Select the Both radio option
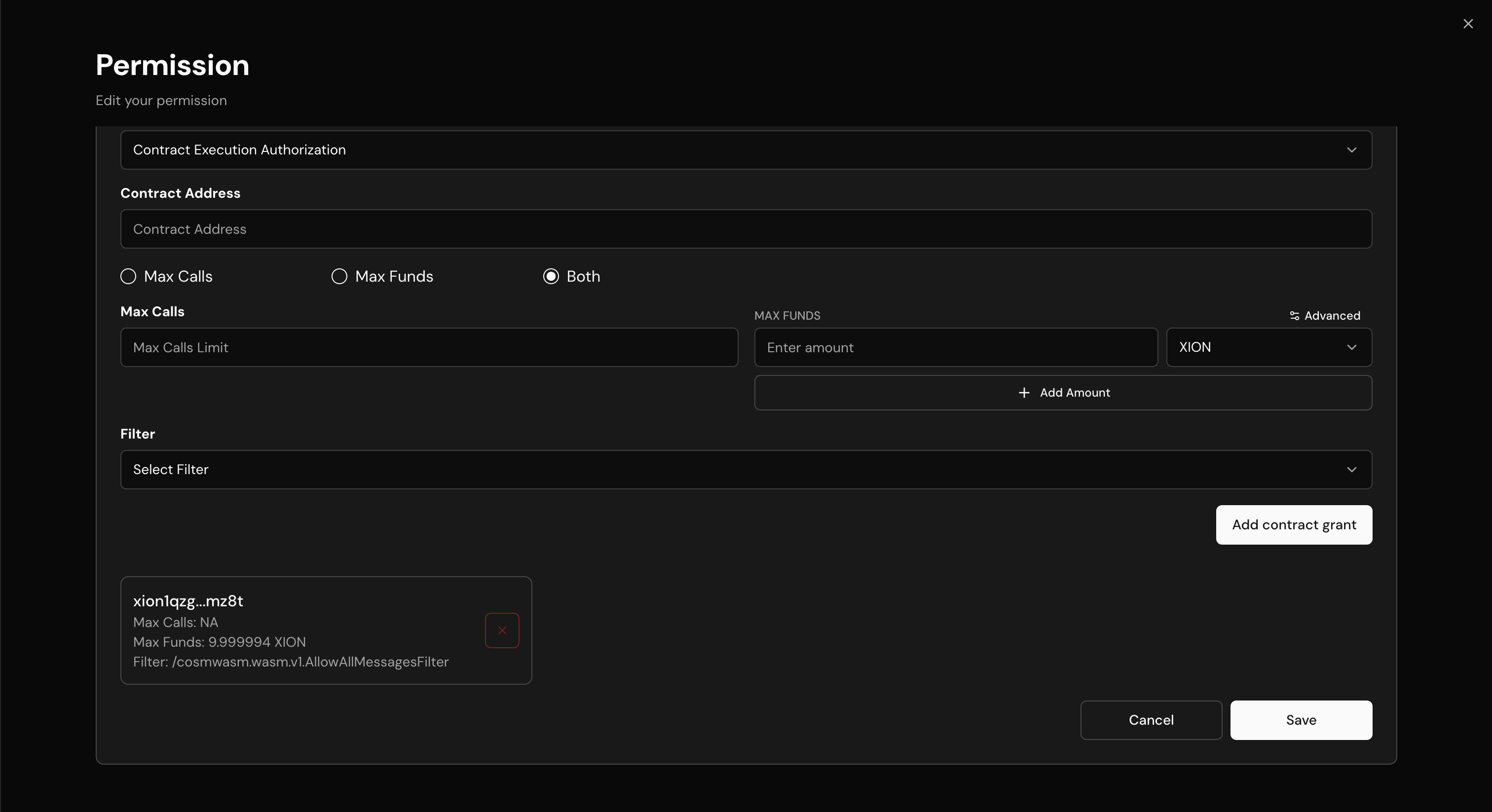The width and height of the screenshot is (1492, 812). coord(551,276)
